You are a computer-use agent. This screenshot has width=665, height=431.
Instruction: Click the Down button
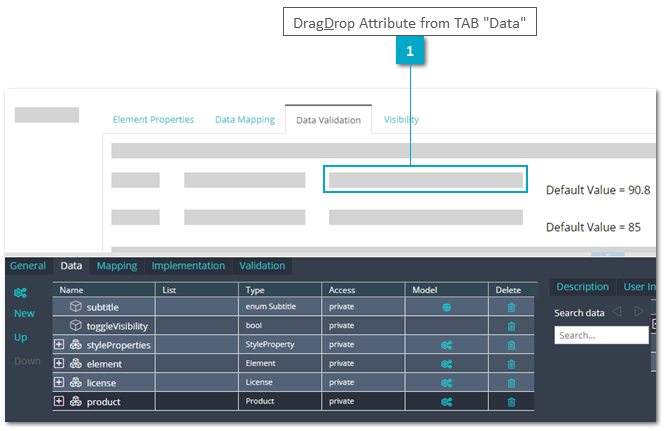(27, 361)
